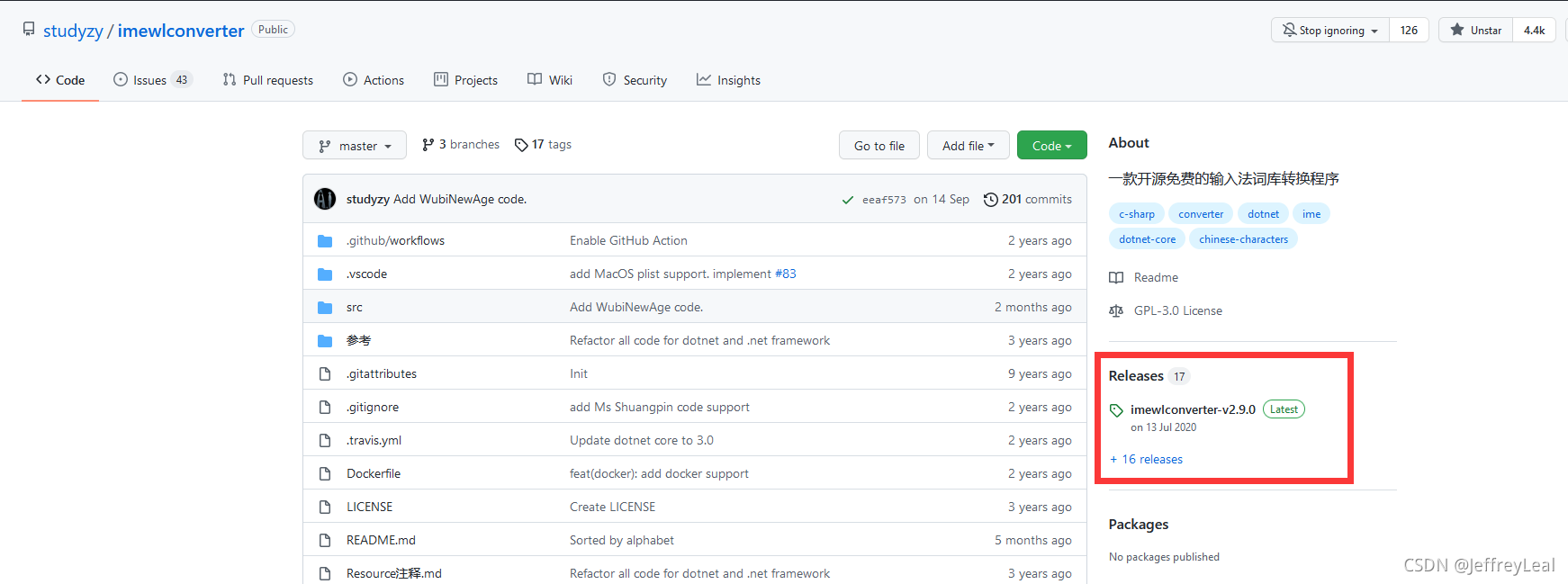Click the Go to file button
The width and height of the screenshot is (1568, 584).
879,146
